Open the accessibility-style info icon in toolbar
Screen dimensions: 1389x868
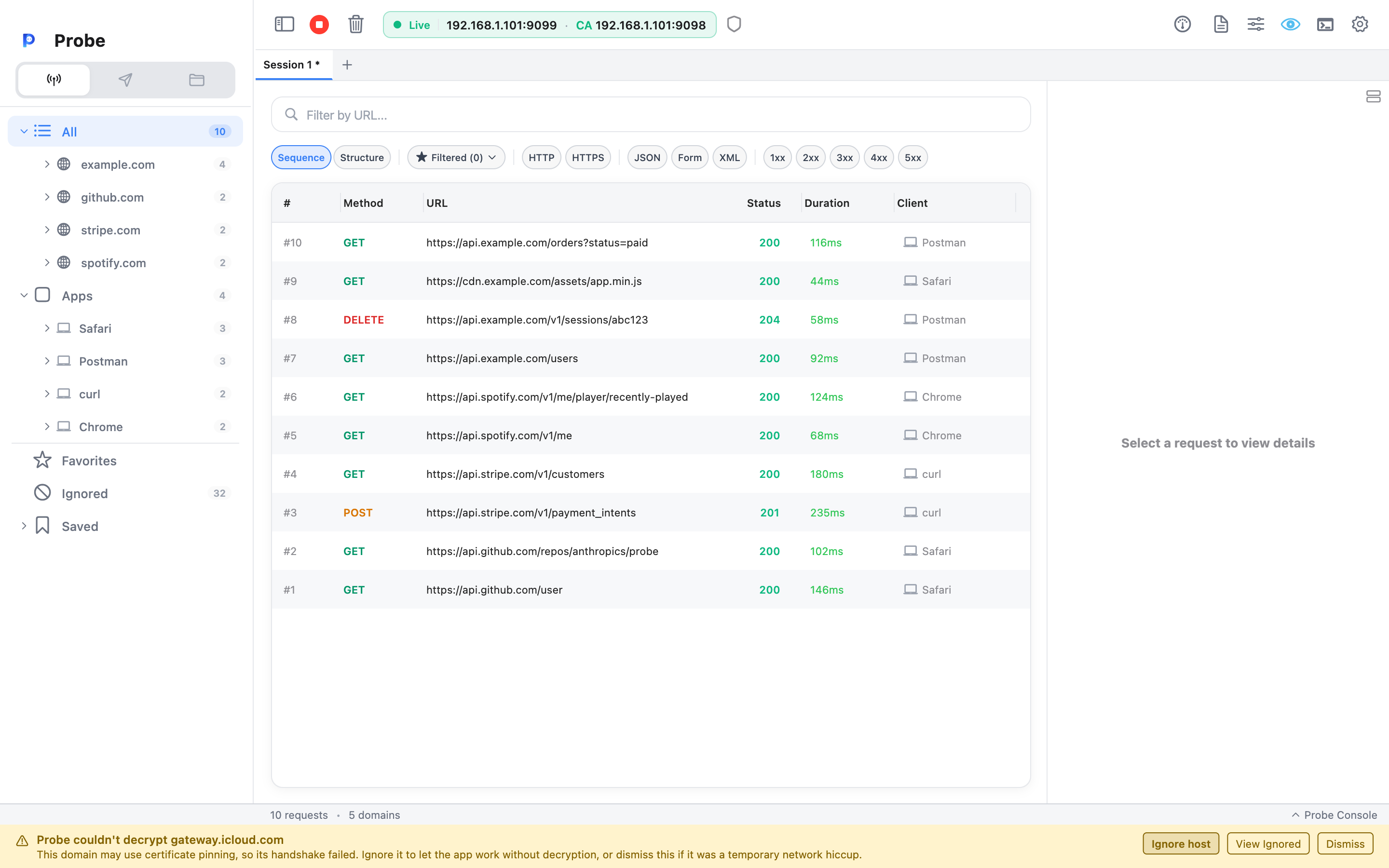coord(1183,24)
